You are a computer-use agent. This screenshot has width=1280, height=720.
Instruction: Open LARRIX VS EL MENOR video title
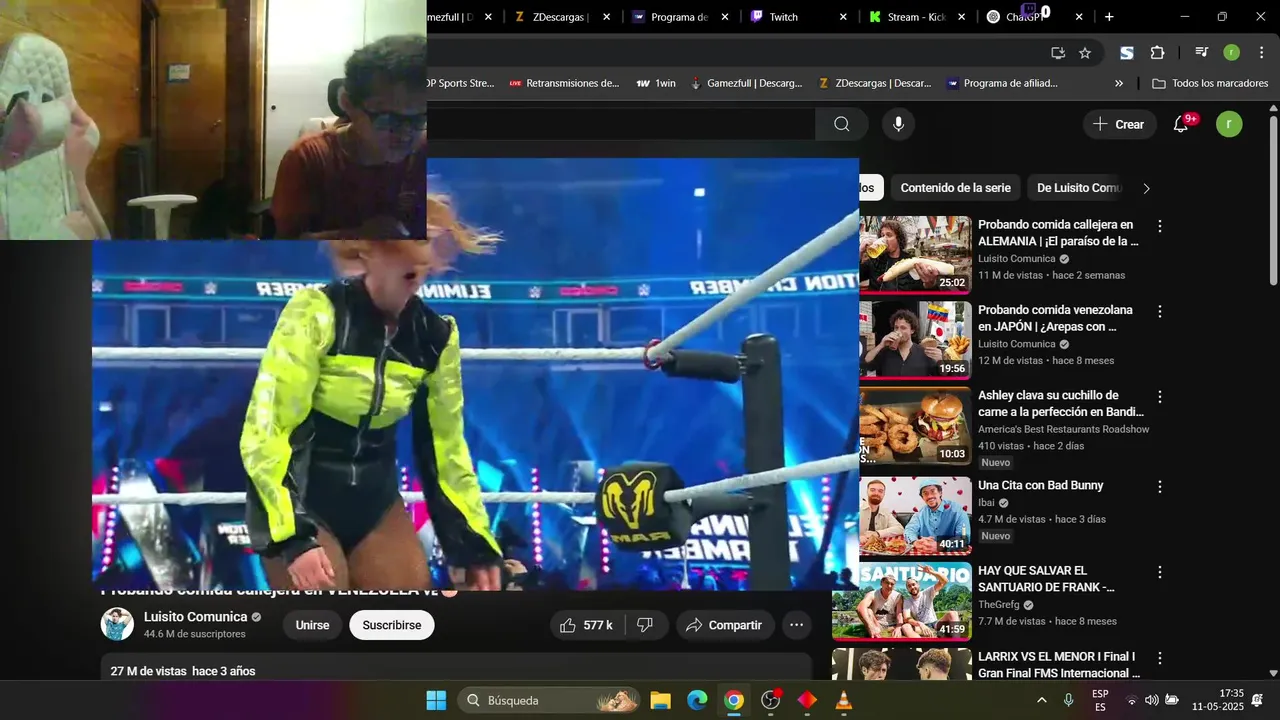1058,665
